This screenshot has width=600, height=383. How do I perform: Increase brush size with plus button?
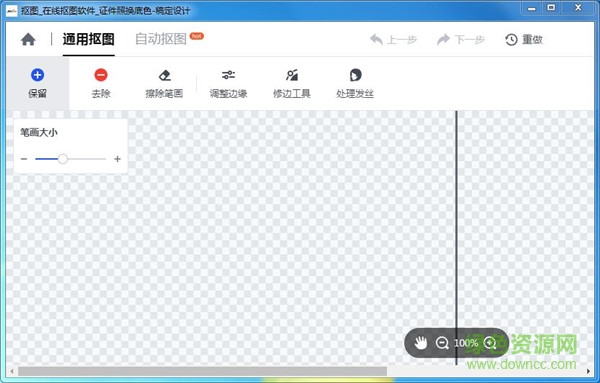[117, 159]
